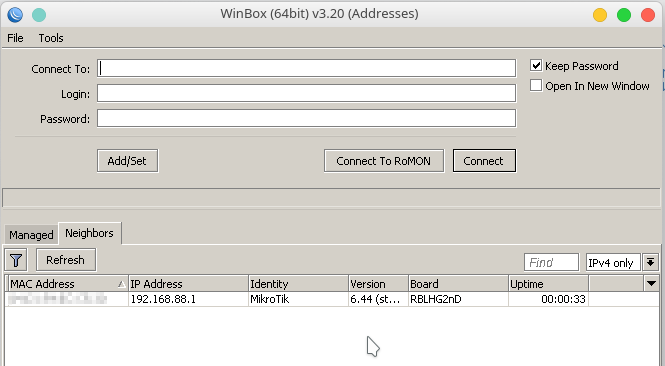Click the Connect button
Screen dimensions: 665x366
[484, 161]
